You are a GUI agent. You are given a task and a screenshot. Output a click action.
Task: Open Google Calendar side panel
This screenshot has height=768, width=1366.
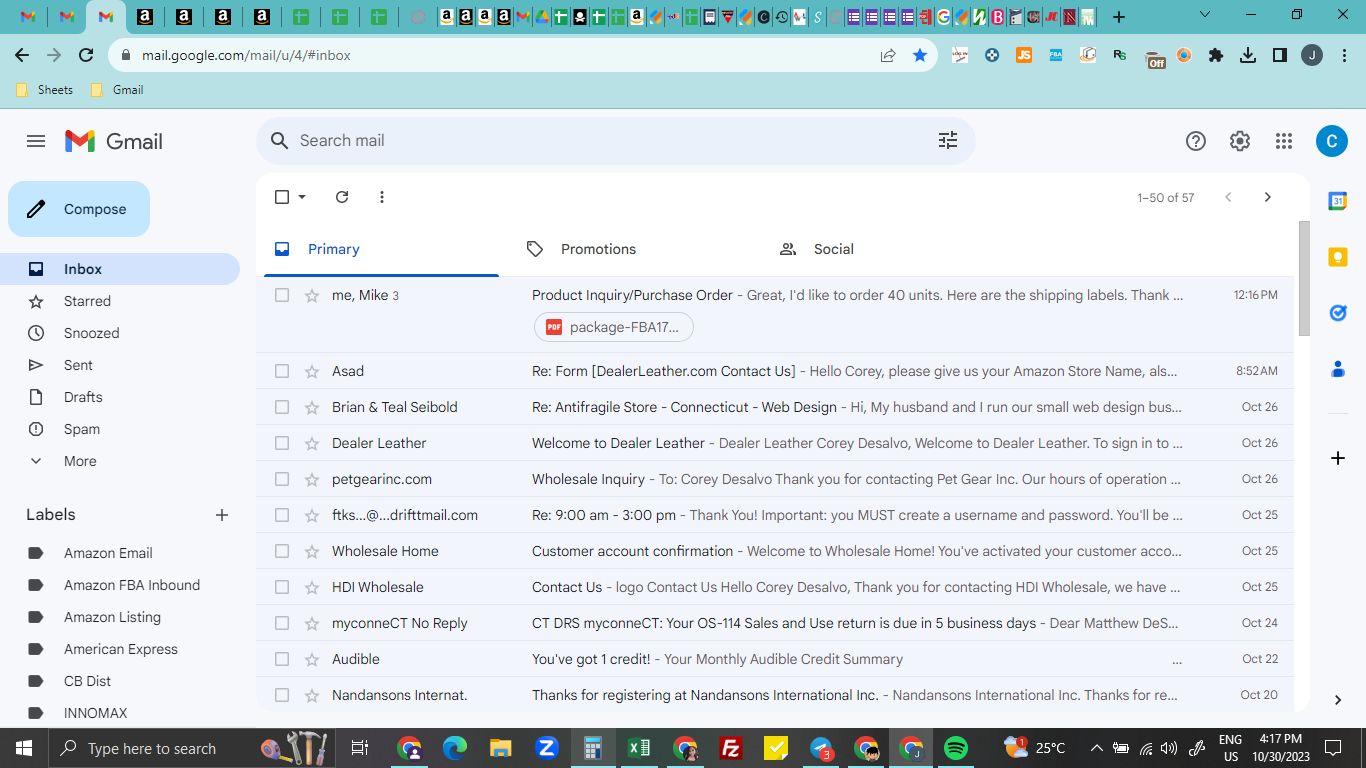[x=1338, y=201]
